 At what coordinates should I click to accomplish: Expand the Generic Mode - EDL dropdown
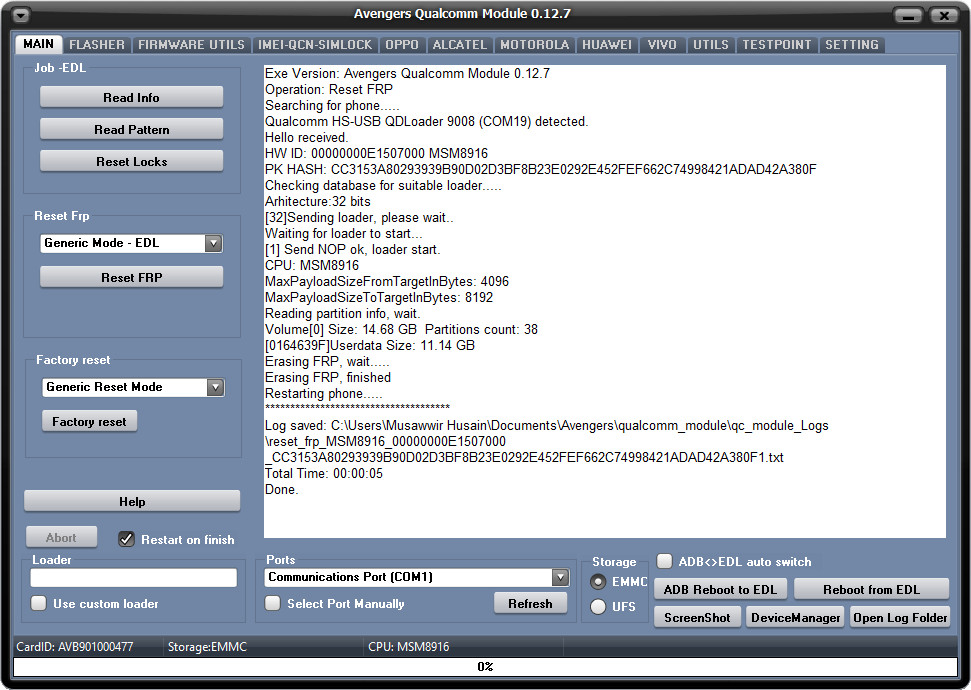[213, 243]
